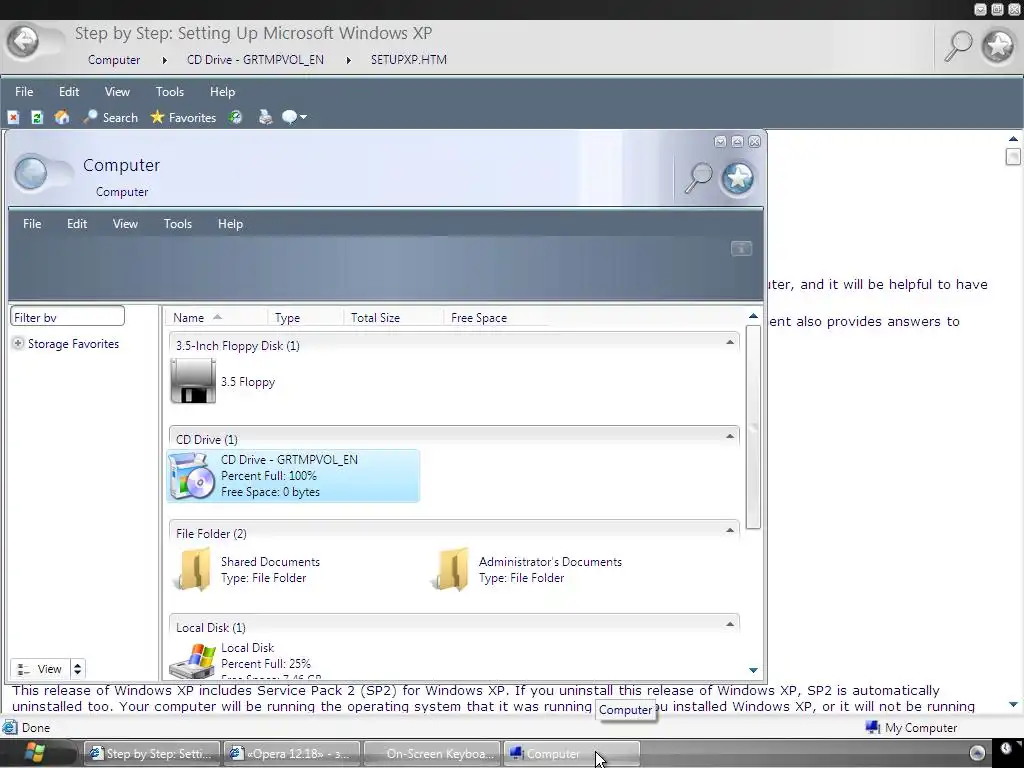Expand Storage Favorites tree node

[18, 344]
